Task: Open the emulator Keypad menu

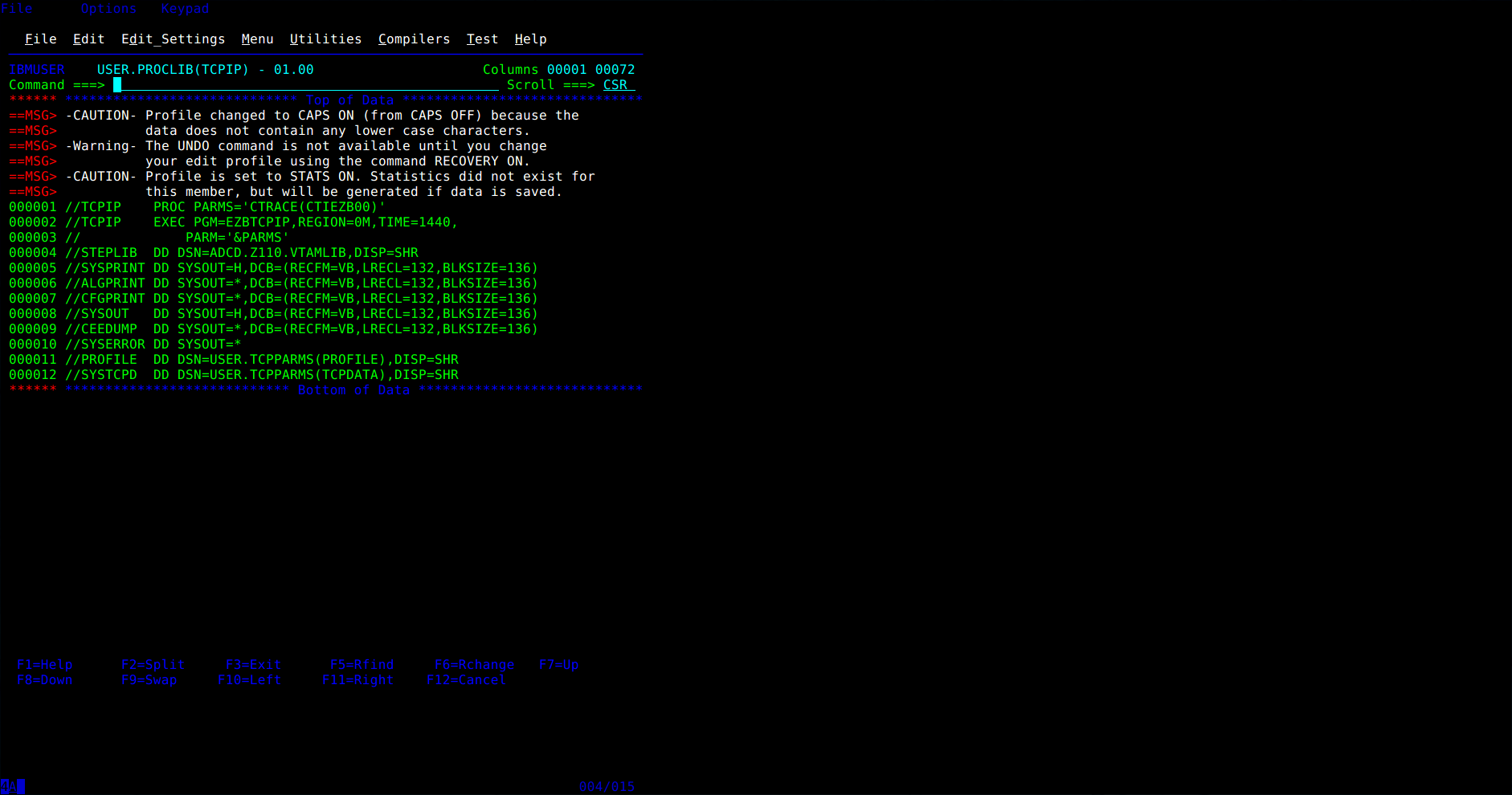Action: [185, 8]
